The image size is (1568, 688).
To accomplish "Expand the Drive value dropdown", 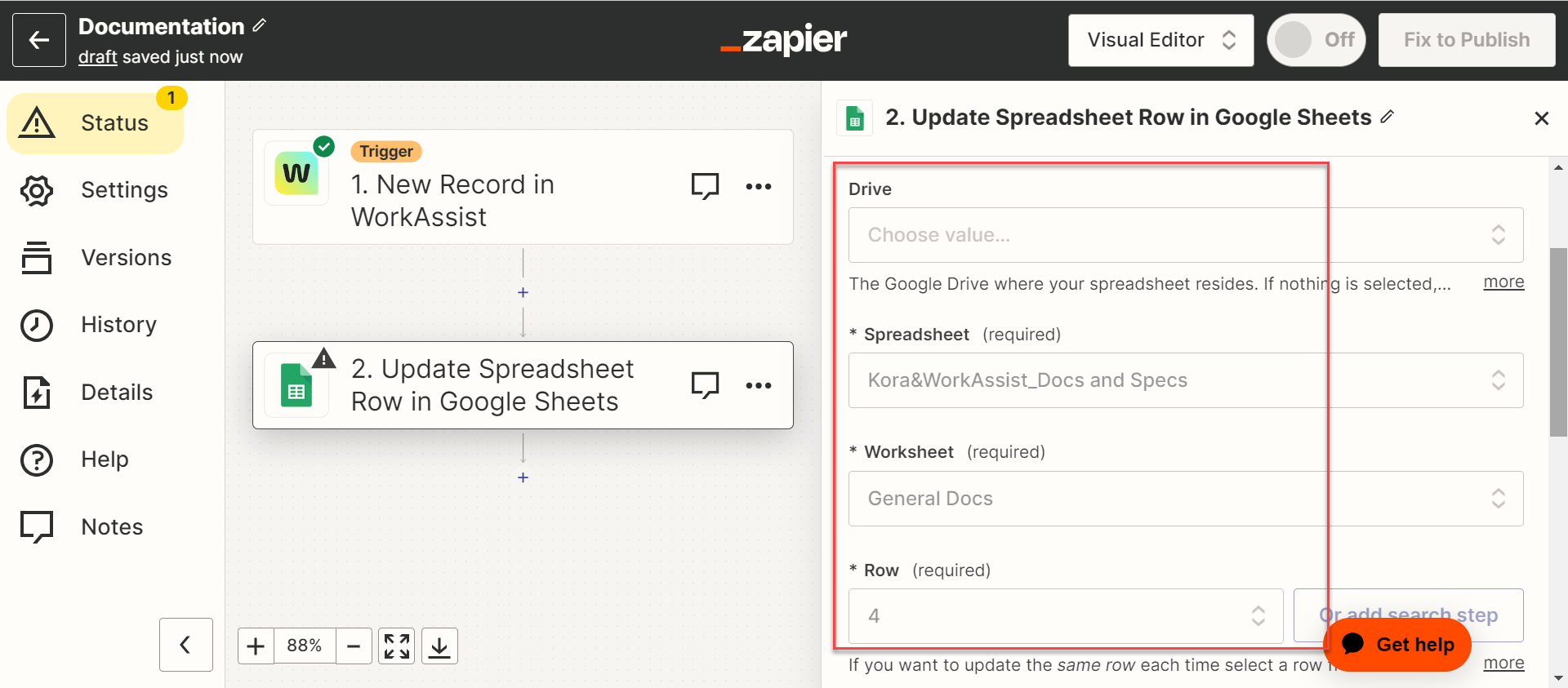I will 1185,235.
